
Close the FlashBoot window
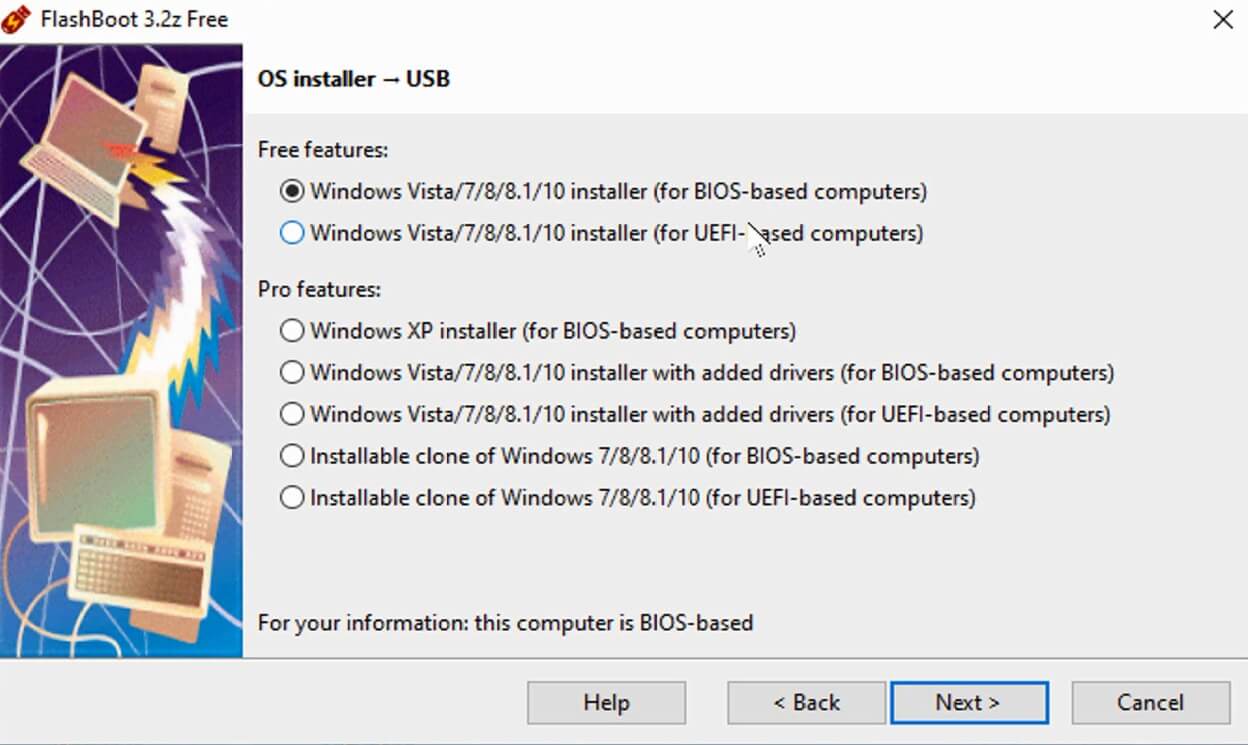(1222, 19)
